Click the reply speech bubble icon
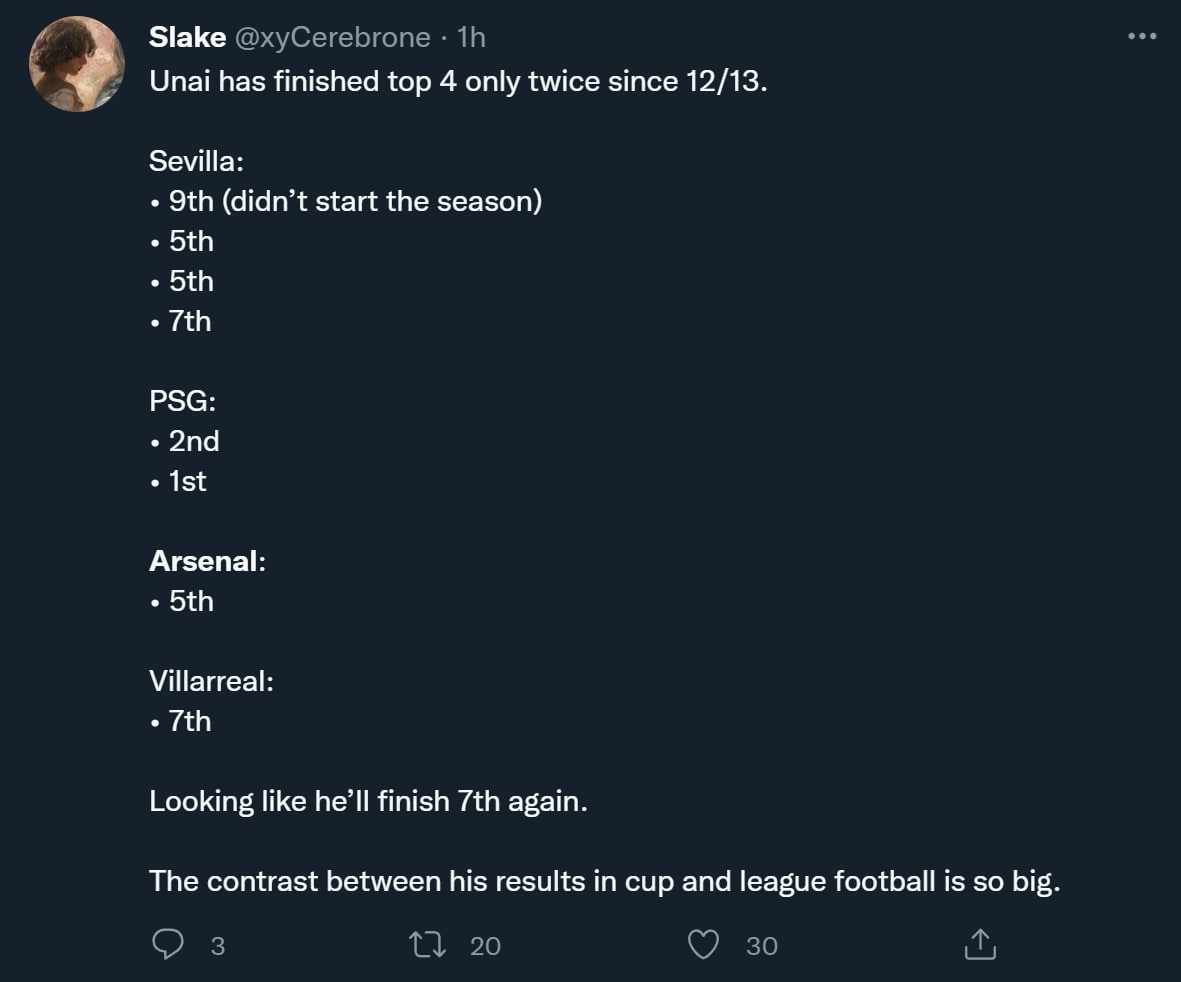The image size is (1181, 982). tap(168, 944)
